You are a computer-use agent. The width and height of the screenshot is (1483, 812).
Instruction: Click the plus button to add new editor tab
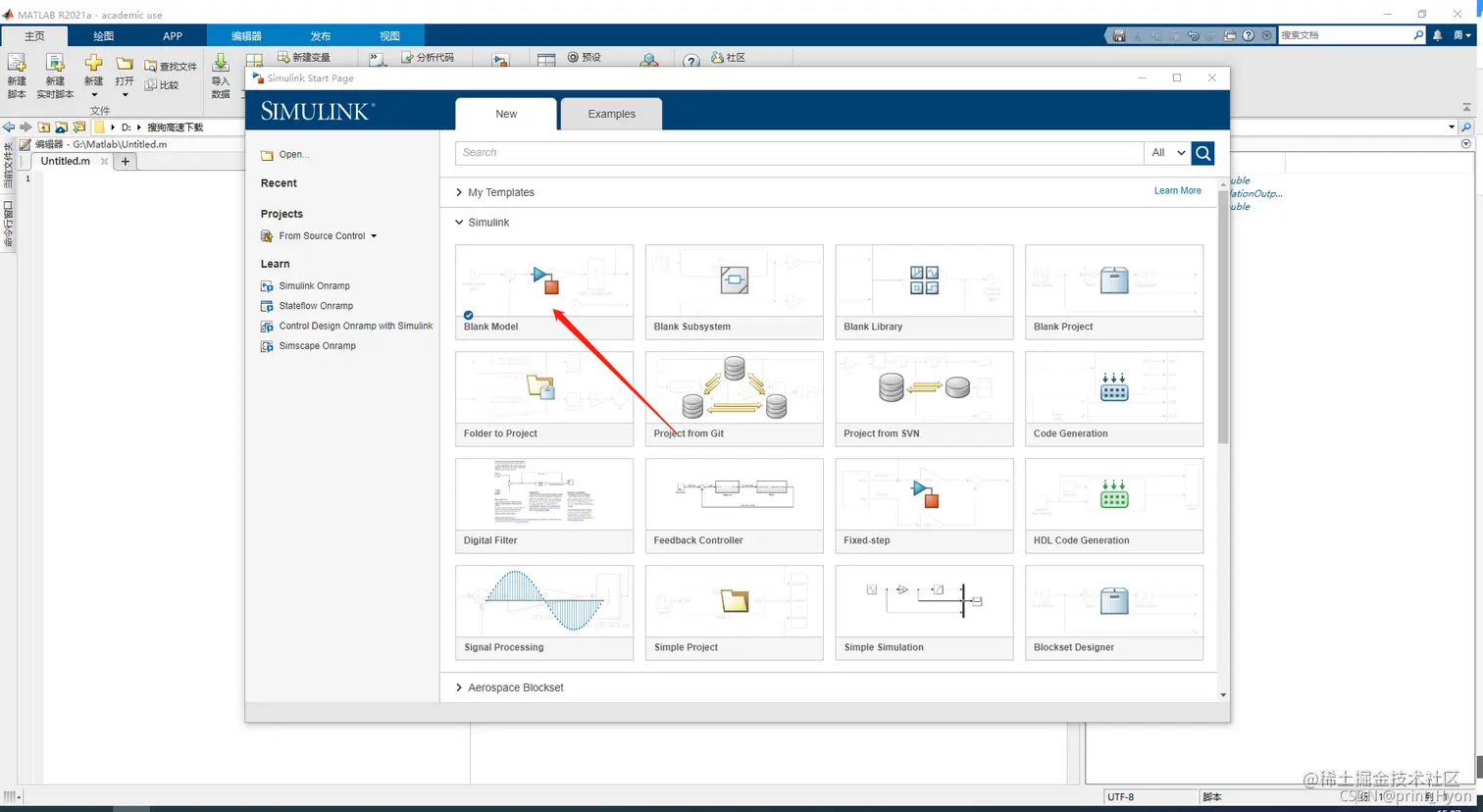(126, 161)
